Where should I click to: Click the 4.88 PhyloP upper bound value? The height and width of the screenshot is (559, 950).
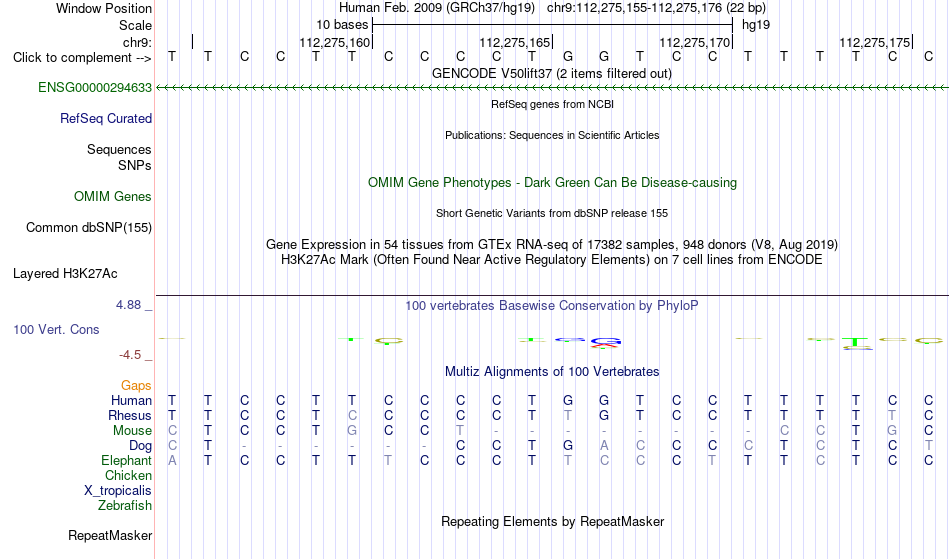[x=128, y=305]
